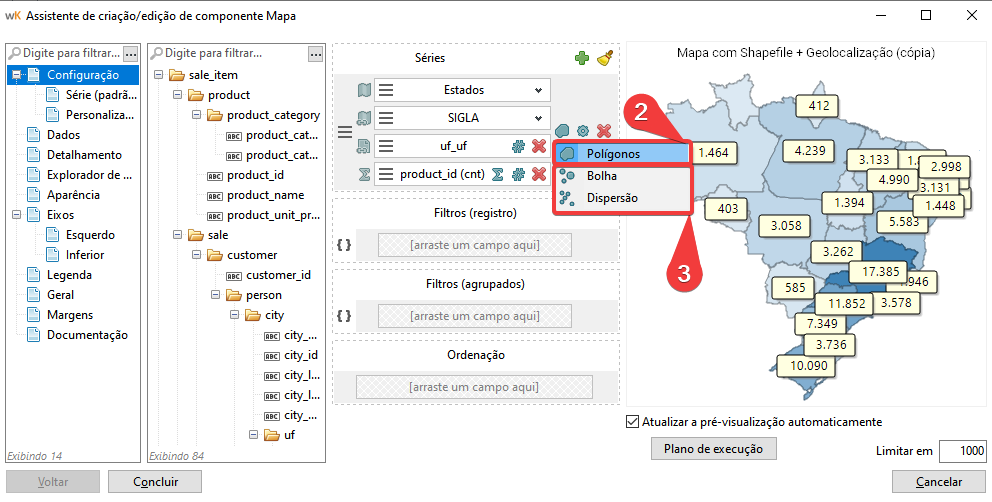
Task: Click the Limitar em input field
Action: click(x=962, y=451)
